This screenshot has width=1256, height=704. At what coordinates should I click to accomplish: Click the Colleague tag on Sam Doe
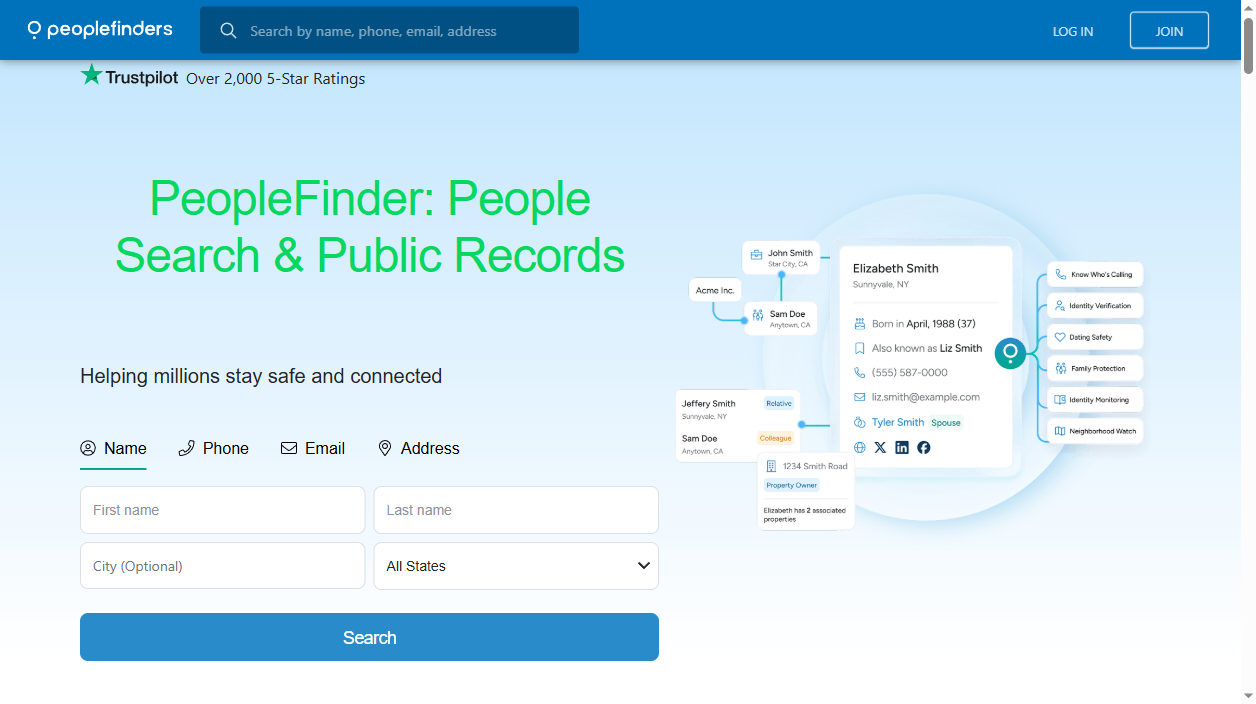point(775,438)
